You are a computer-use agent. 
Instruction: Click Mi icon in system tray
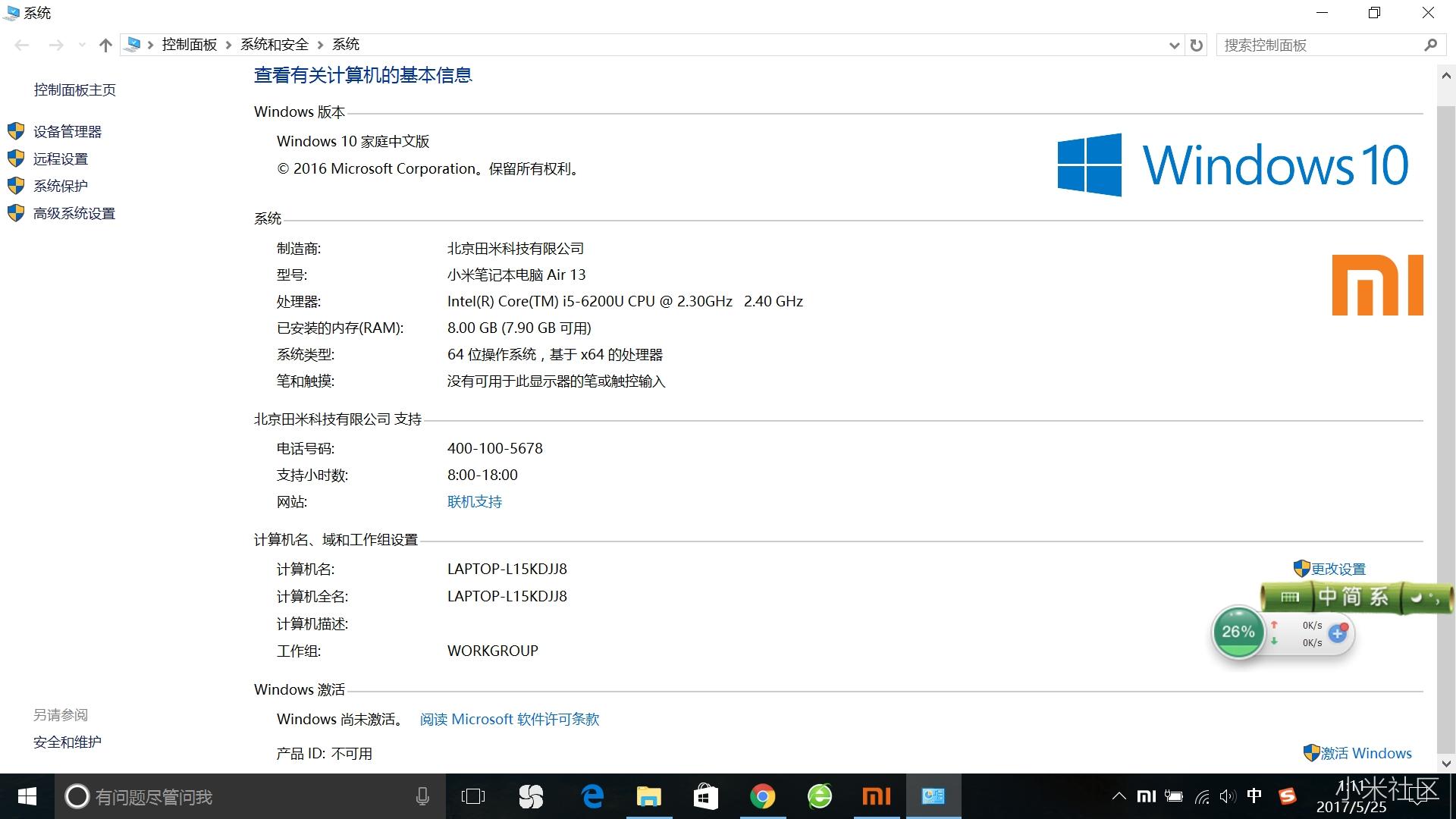click(x=1147, y=796)
